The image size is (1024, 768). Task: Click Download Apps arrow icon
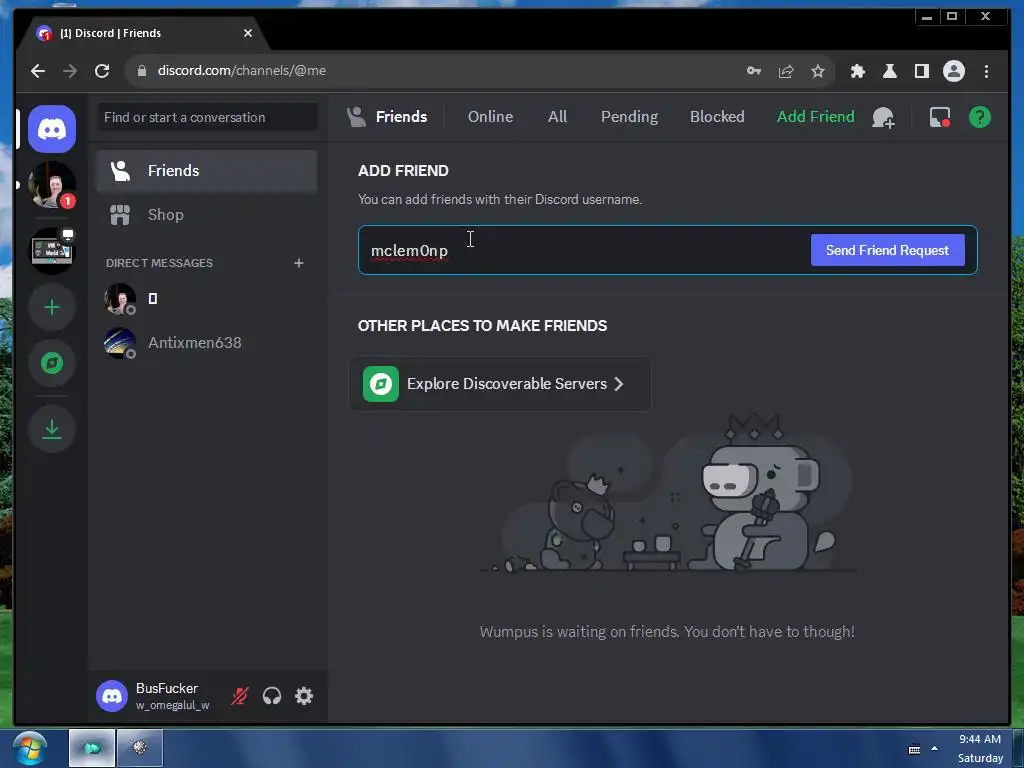coord(52,429)
